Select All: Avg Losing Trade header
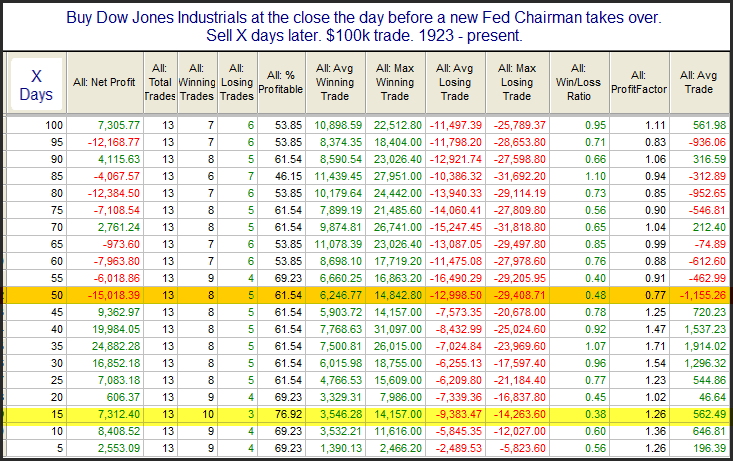 [x=455, y=82]
